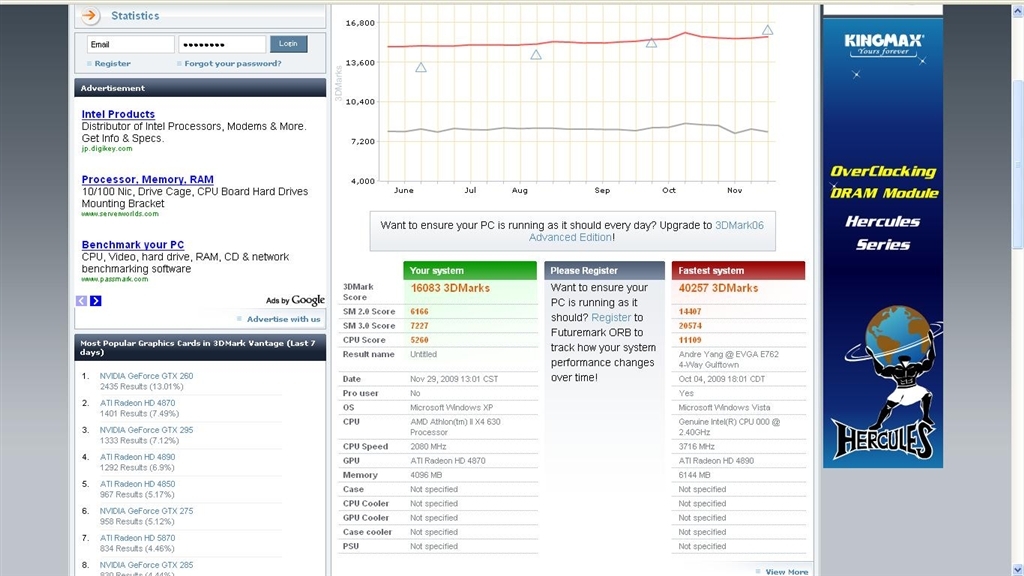
Task: Open the Benchmark your PC ad link
Action: (x=133, y=245)
